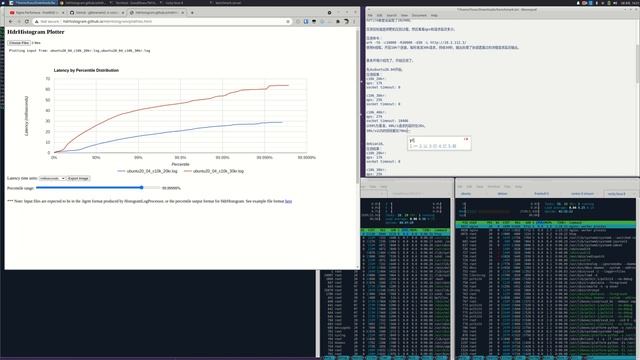
Task: Close the HdrHistogram browser tab
Action: (x=182, y=13)
